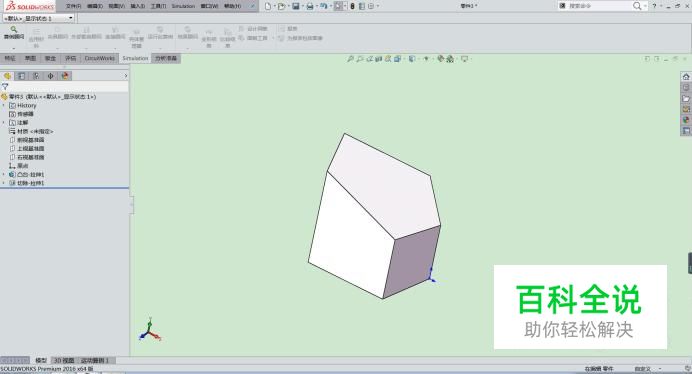Click the search magnifier icon in the command search box
The height and width of the screenshot is (374, 692).
(637, 6)
